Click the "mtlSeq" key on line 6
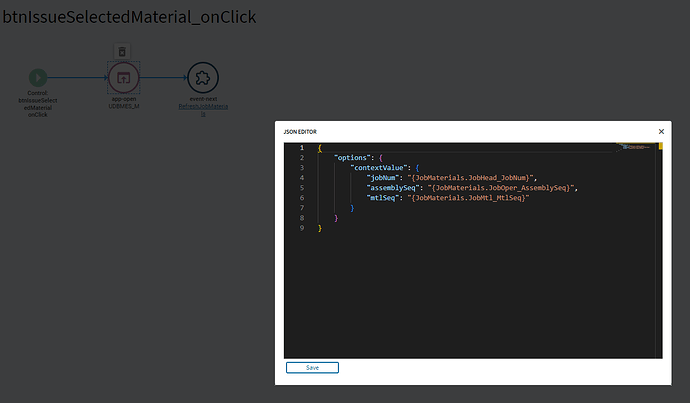690x403 pixels. pos(383,198)
